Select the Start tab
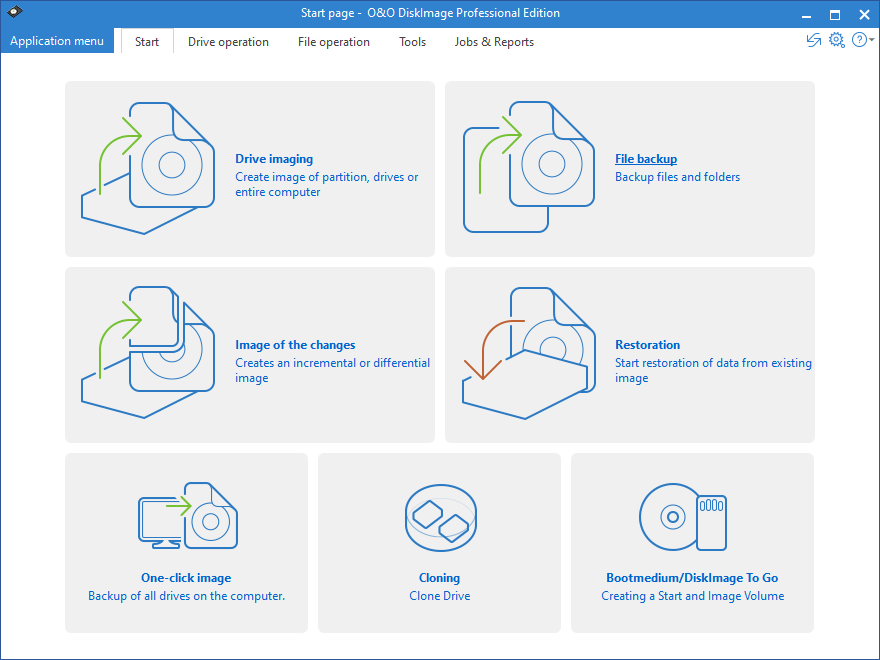 pos(146,41)
